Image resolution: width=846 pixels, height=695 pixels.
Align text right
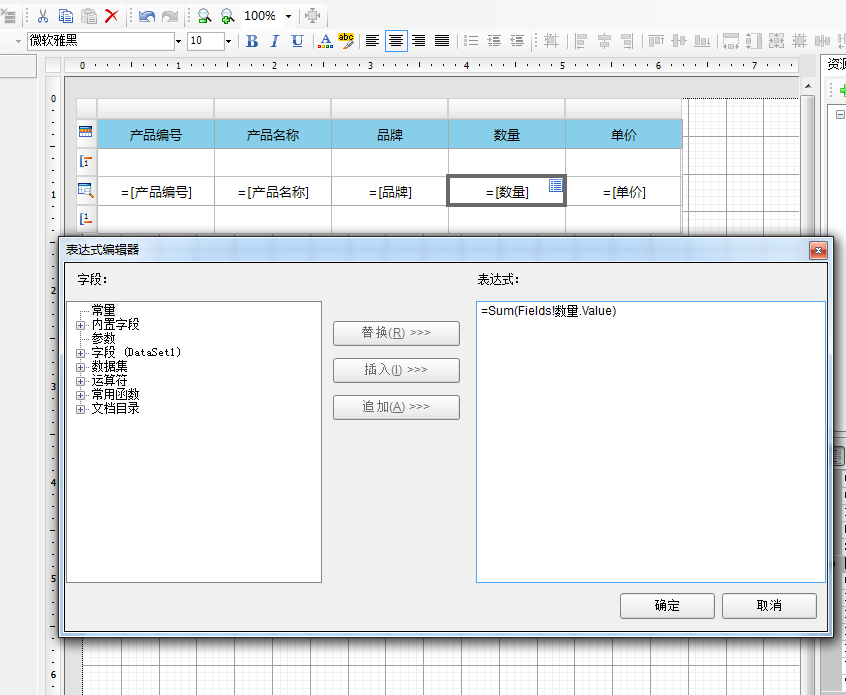coord(419,40)
